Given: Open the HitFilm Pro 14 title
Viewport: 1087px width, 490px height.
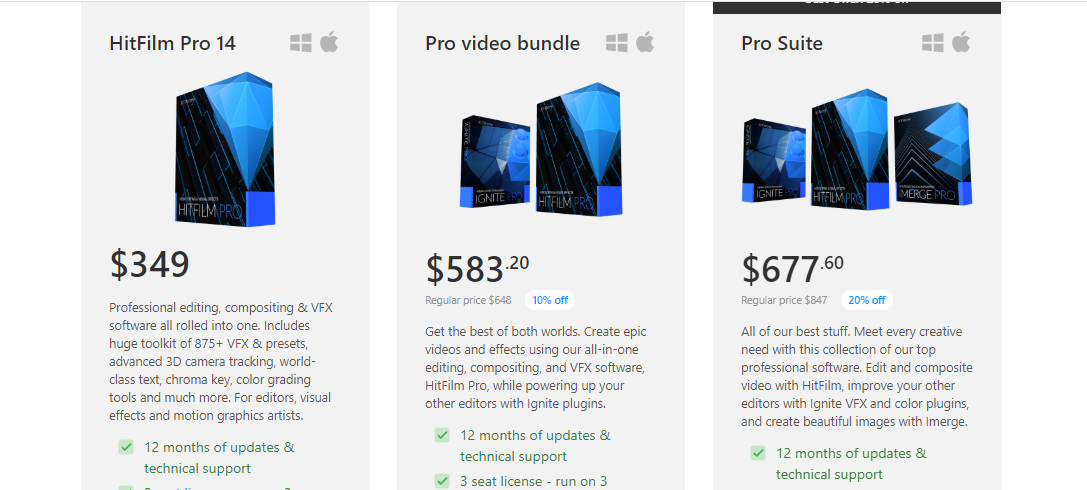Looking at the screenshot, I should pos(173,43).
